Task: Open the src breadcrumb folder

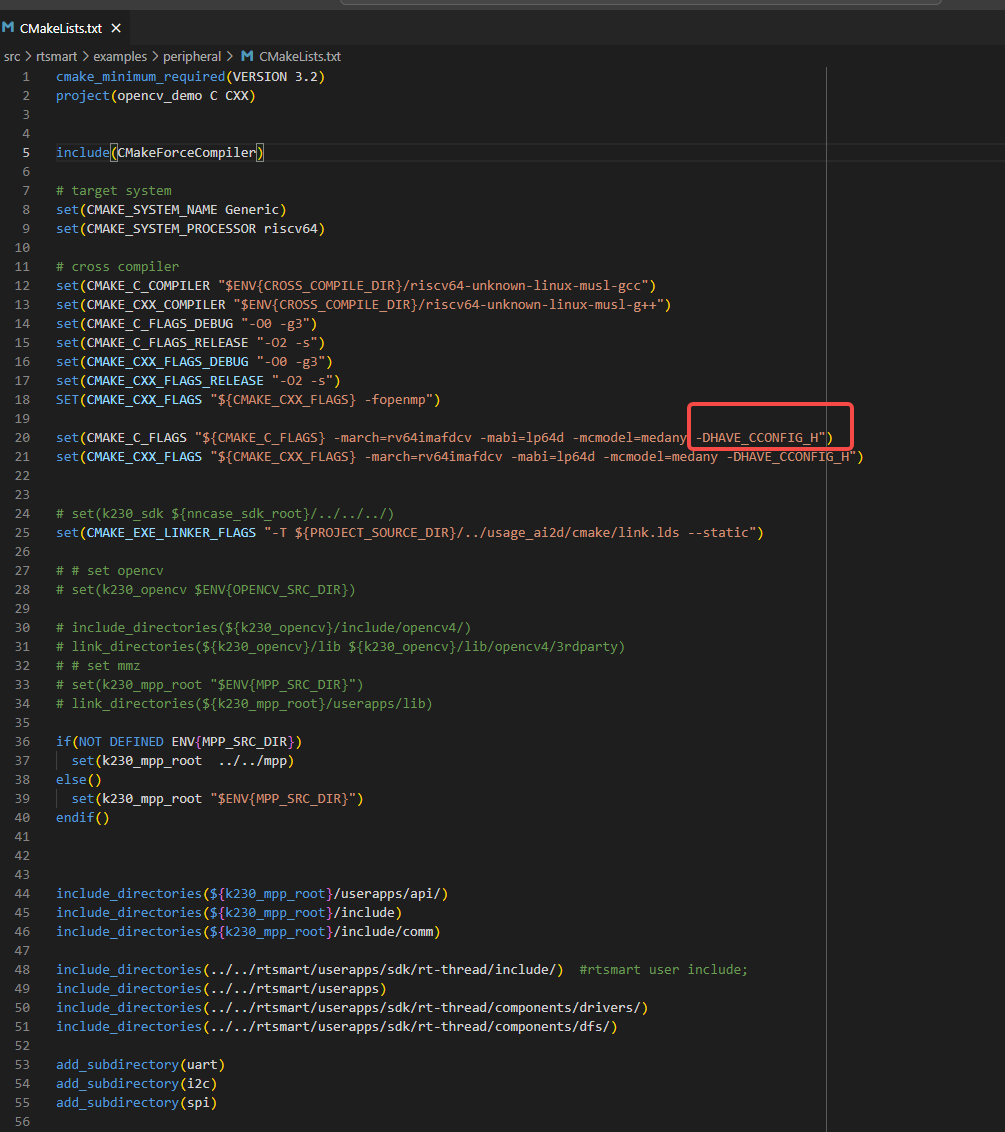Action: tap(12, 57)
